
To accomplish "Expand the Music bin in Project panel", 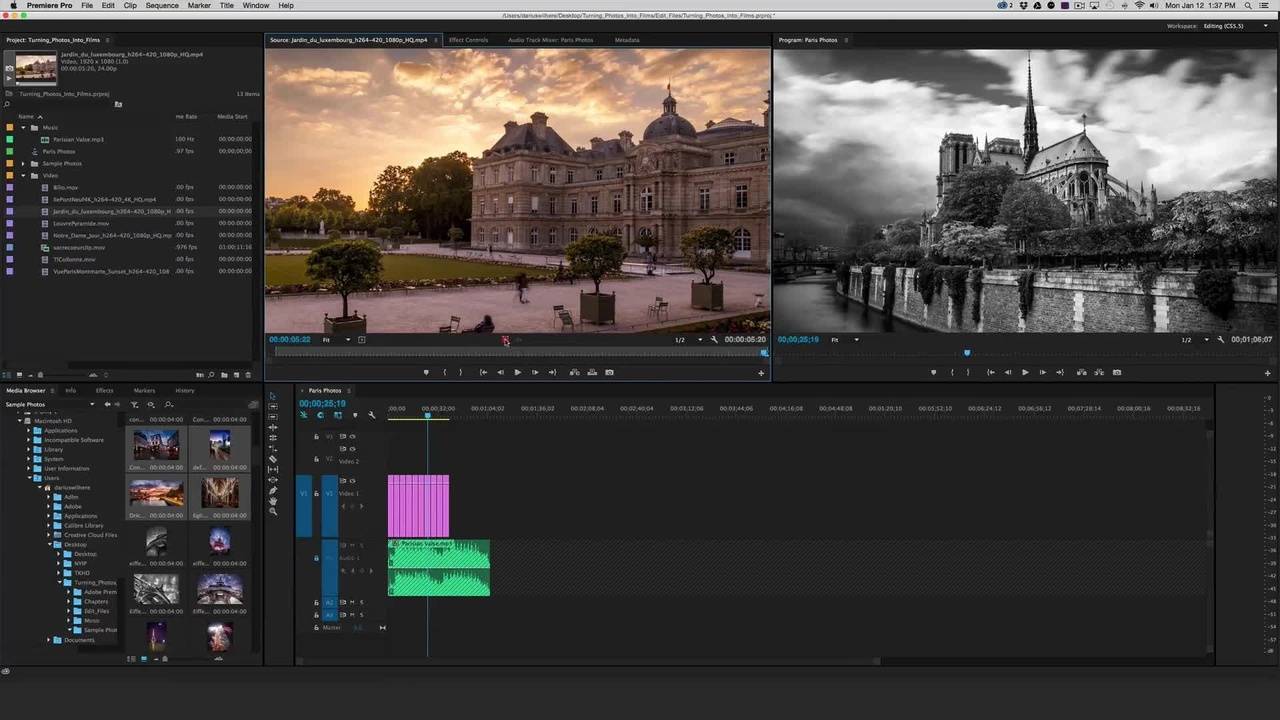I will [23, 127].
